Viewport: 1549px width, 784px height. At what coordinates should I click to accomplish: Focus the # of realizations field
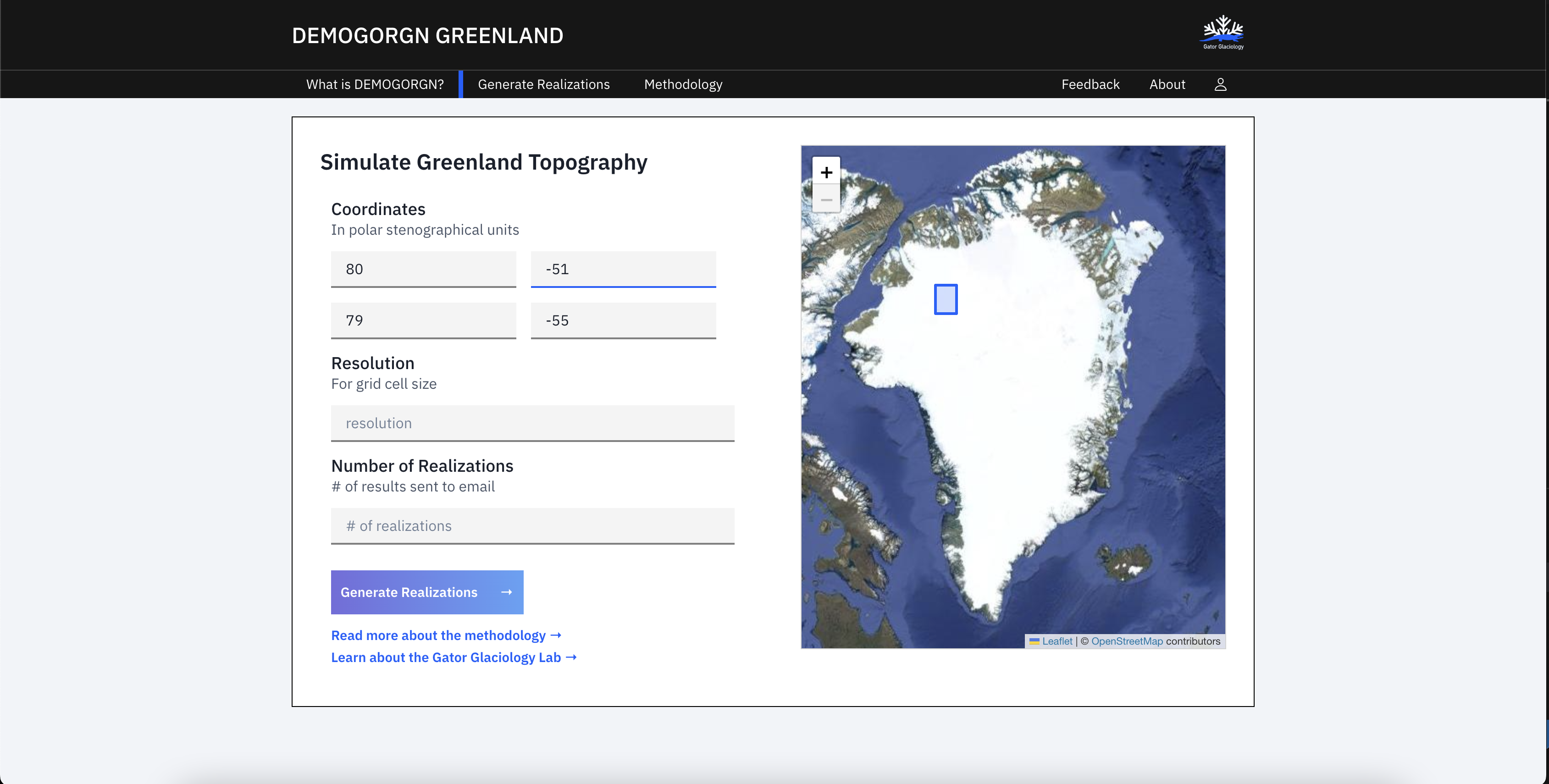(x=532, y=526)
